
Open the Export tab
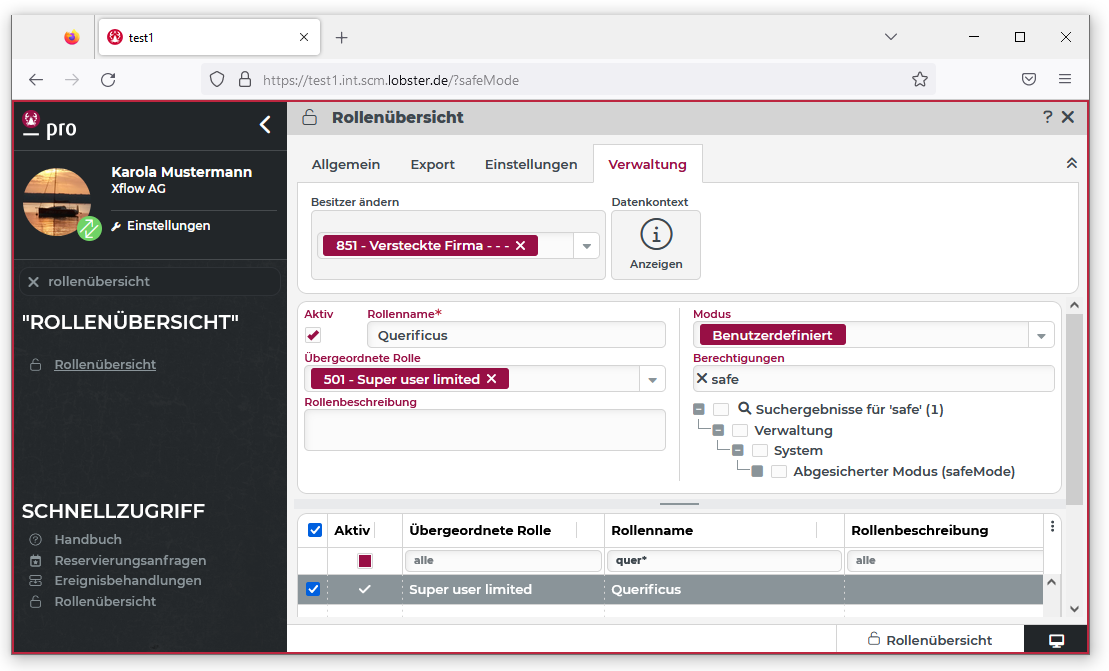click(432, 164)
